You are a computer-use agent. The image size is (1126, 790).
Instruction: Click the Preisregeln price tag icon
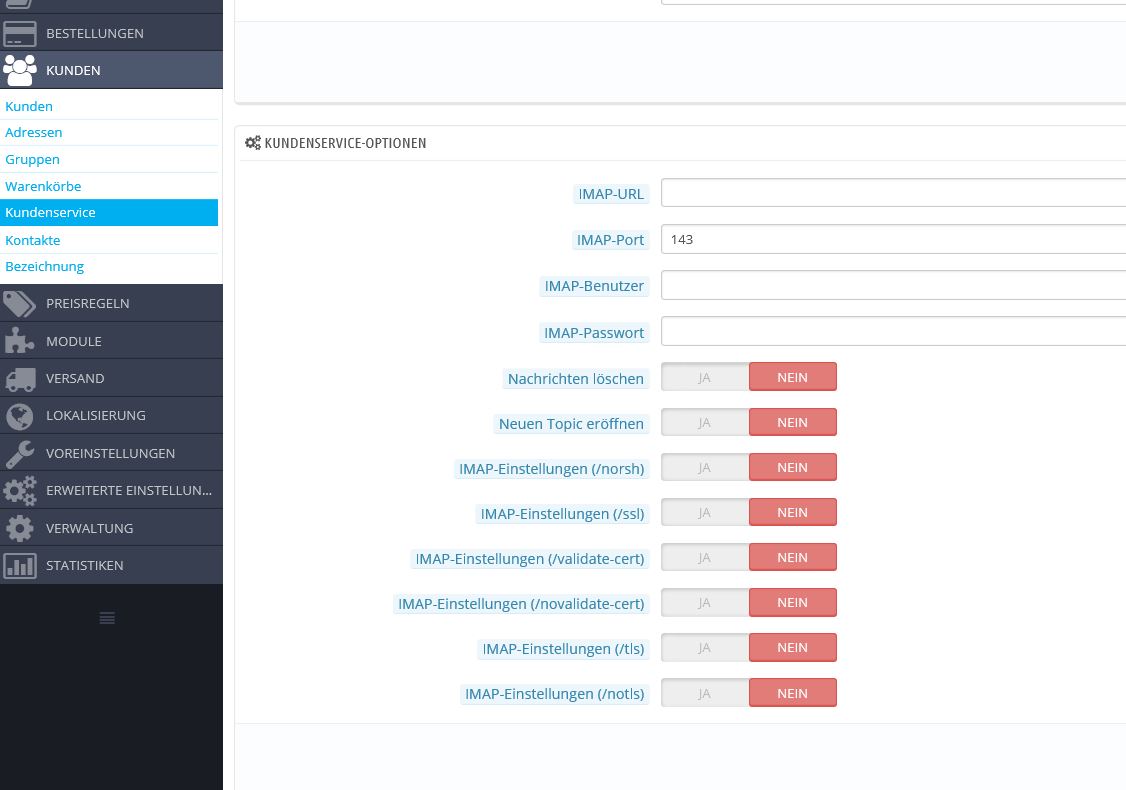pyautogui.click(x=19, y=304)
